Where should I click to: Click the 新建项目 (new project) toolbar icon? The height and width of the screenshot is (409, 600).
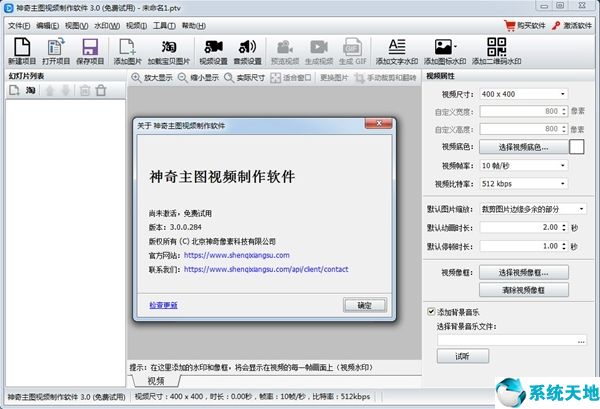pos(22,47)
